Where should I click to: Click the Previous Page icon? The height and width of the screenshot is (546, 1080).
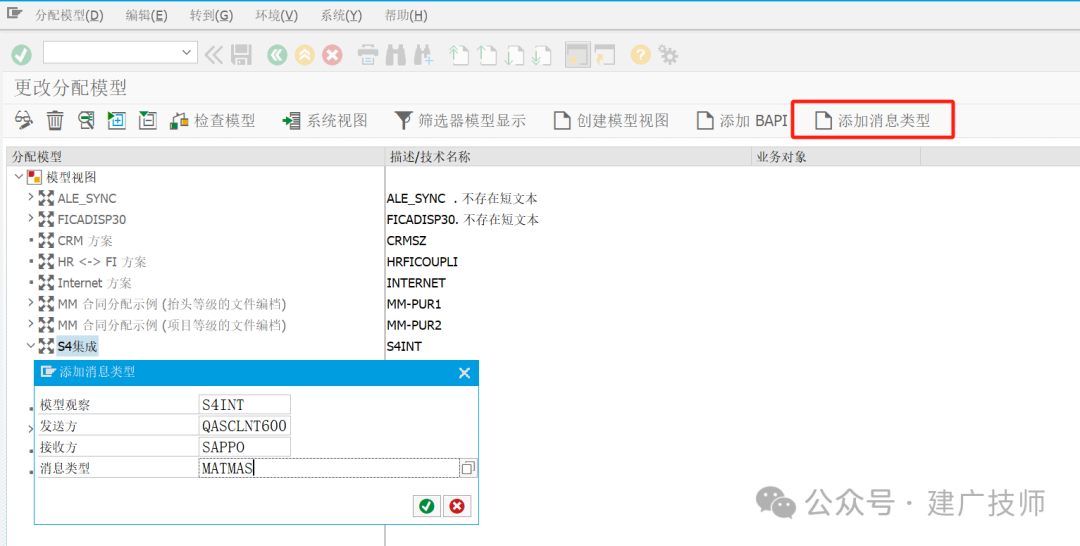point(487,54)
